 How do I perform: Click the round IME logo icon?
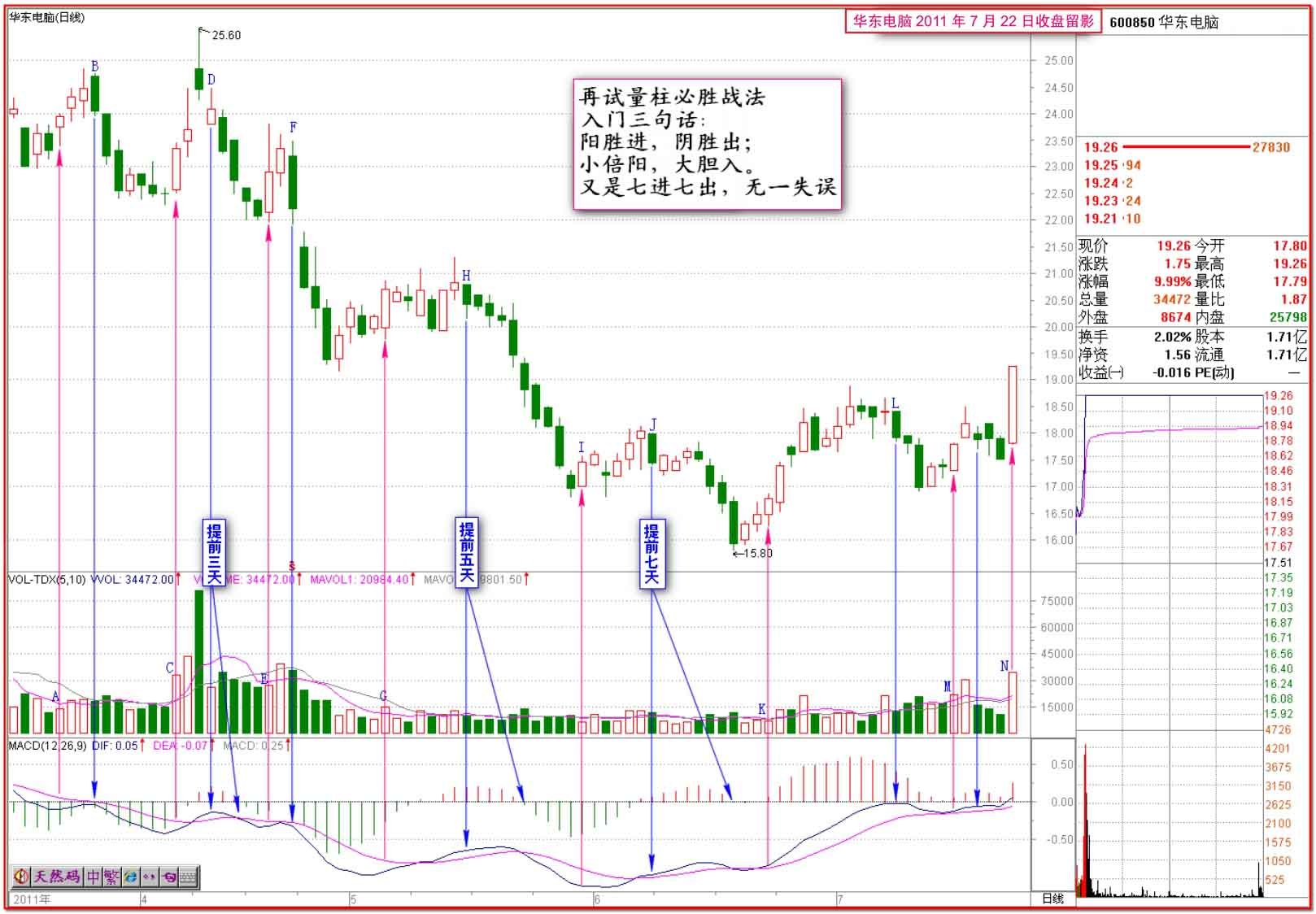22,877
